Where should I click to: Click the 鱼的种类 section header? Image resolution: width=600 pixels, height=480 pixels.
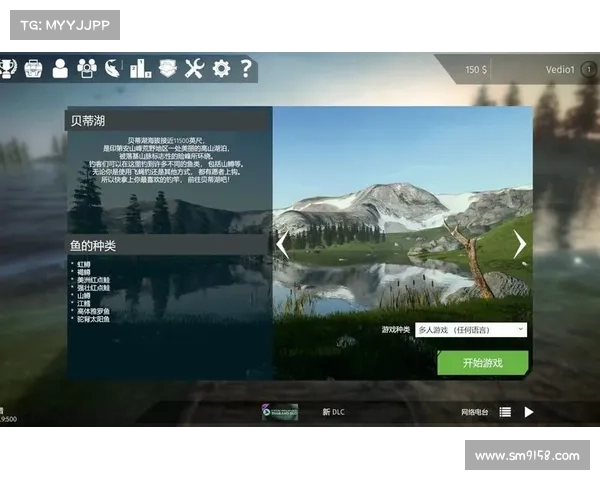[93, 246]
